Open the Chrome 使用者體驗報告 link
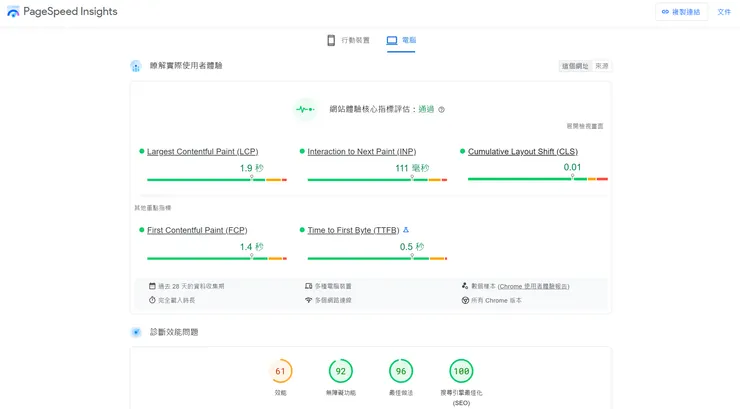The image size is (740, 409). (x=533, y=286)
